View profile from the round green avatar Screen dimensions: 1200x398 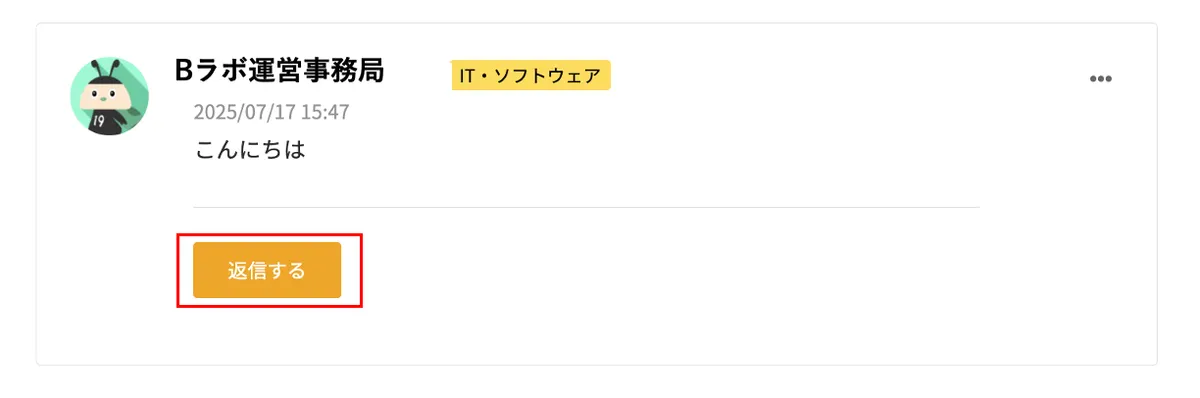(x=110, y=96)
